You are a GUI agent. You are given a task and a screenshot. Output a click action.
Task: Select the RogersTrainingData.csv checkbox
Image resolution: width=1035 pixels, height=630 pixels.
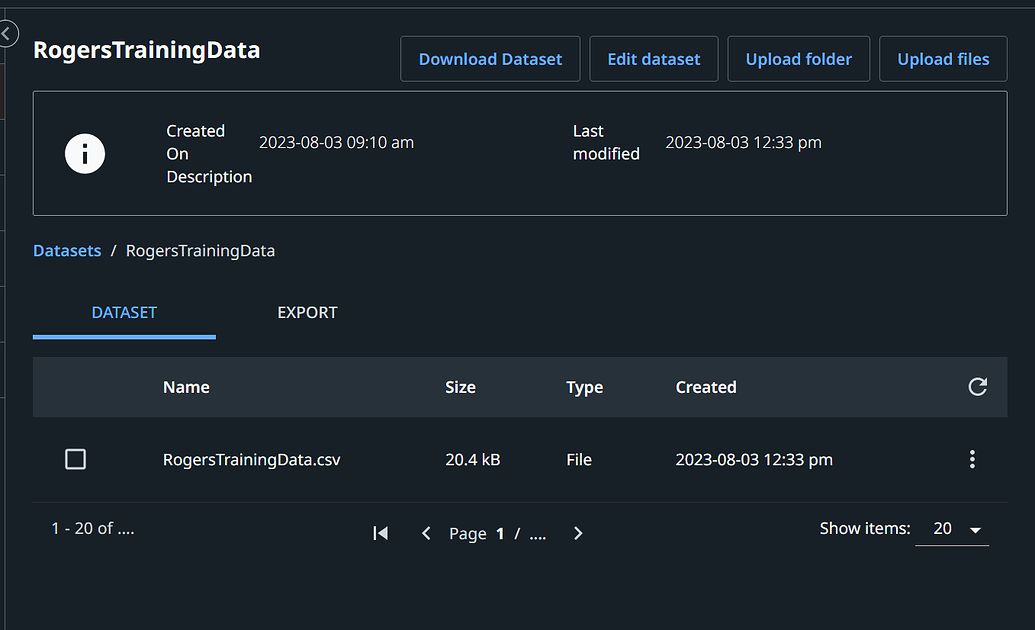pyautogui.click(x=75, y=460)
